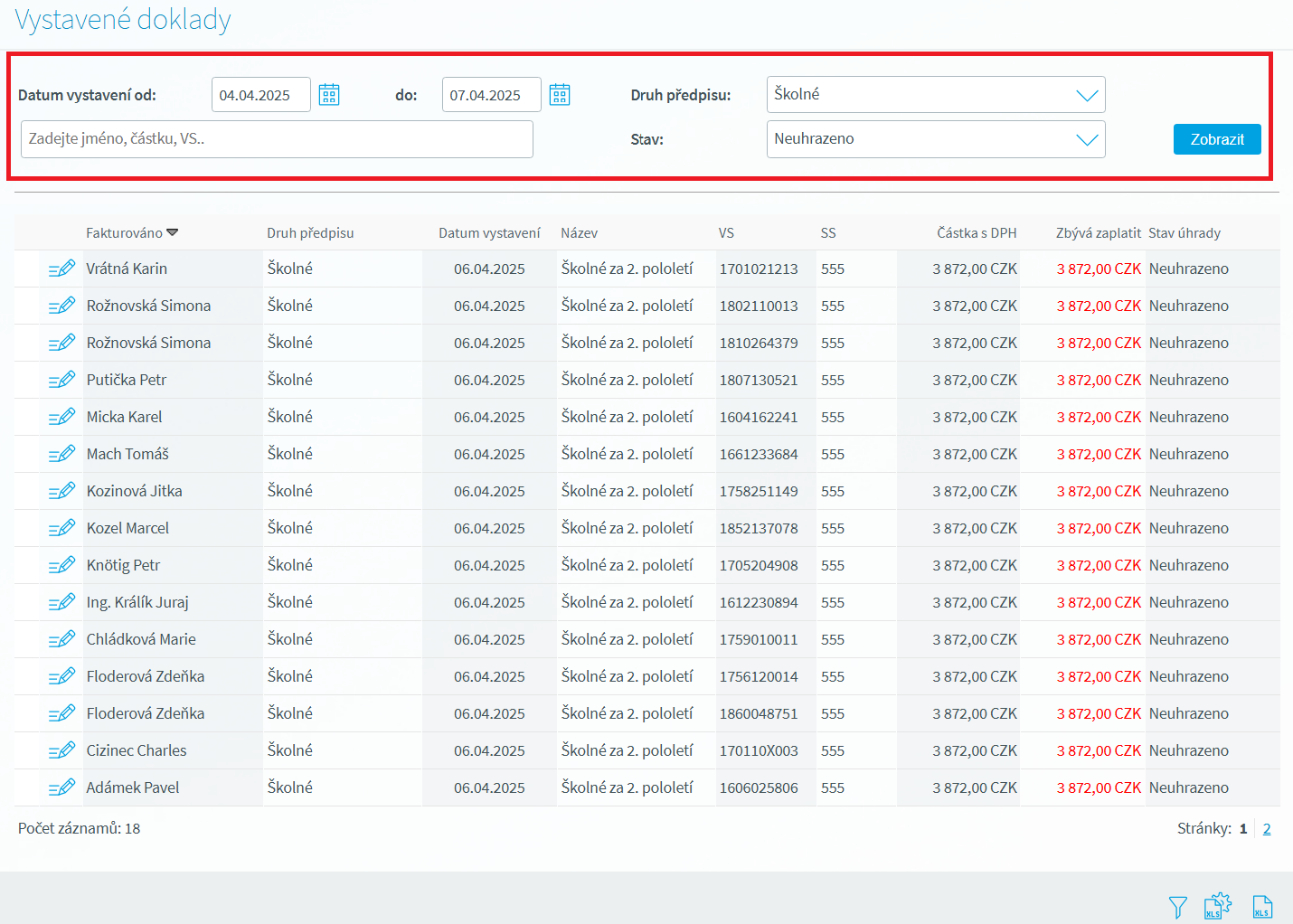Edit the Chládková Marie record
1293x924 pixels.
pos(61,639)
